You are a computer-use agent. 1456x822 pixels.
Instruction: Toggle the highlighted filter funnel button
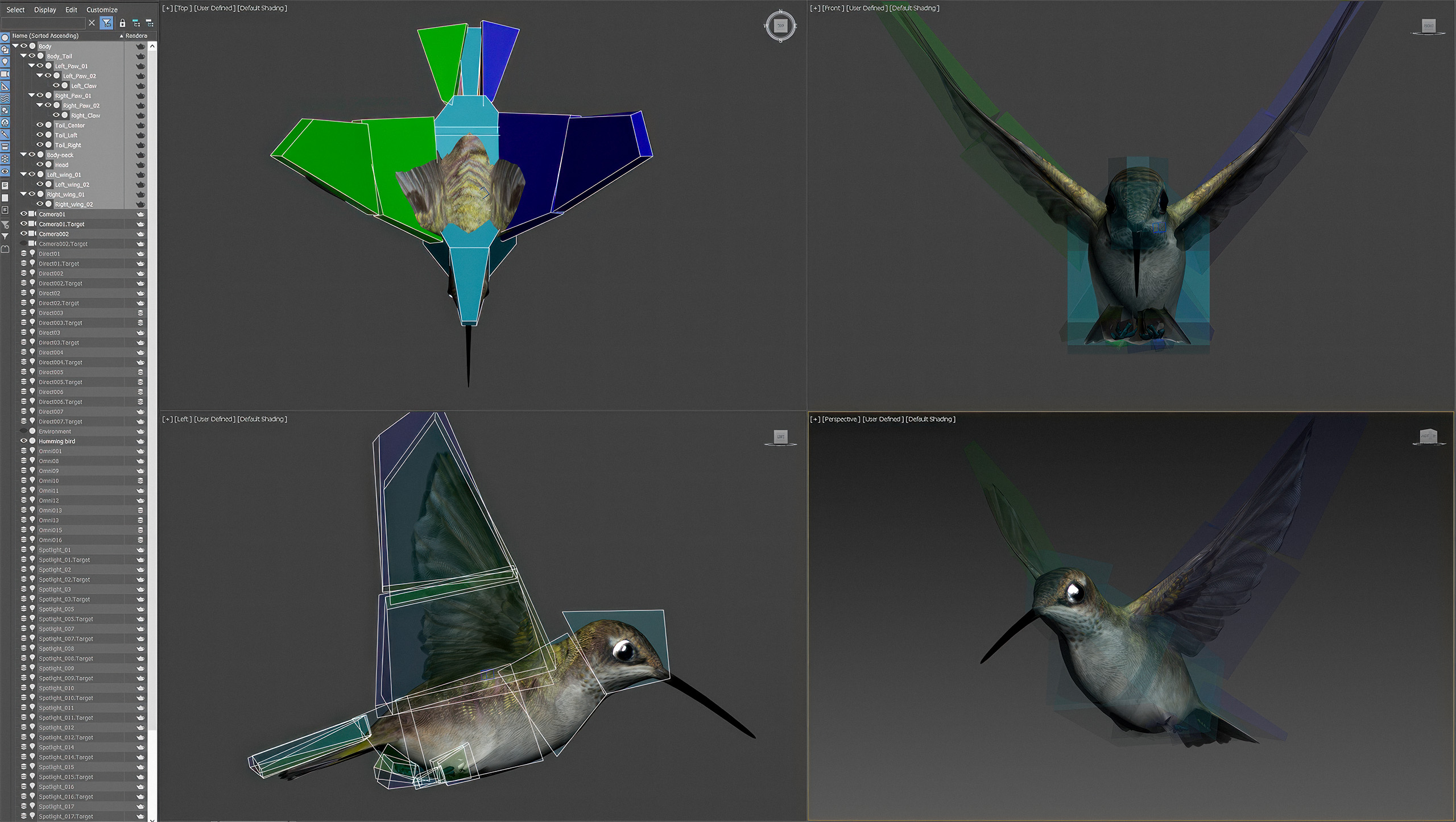pos(106,23)
